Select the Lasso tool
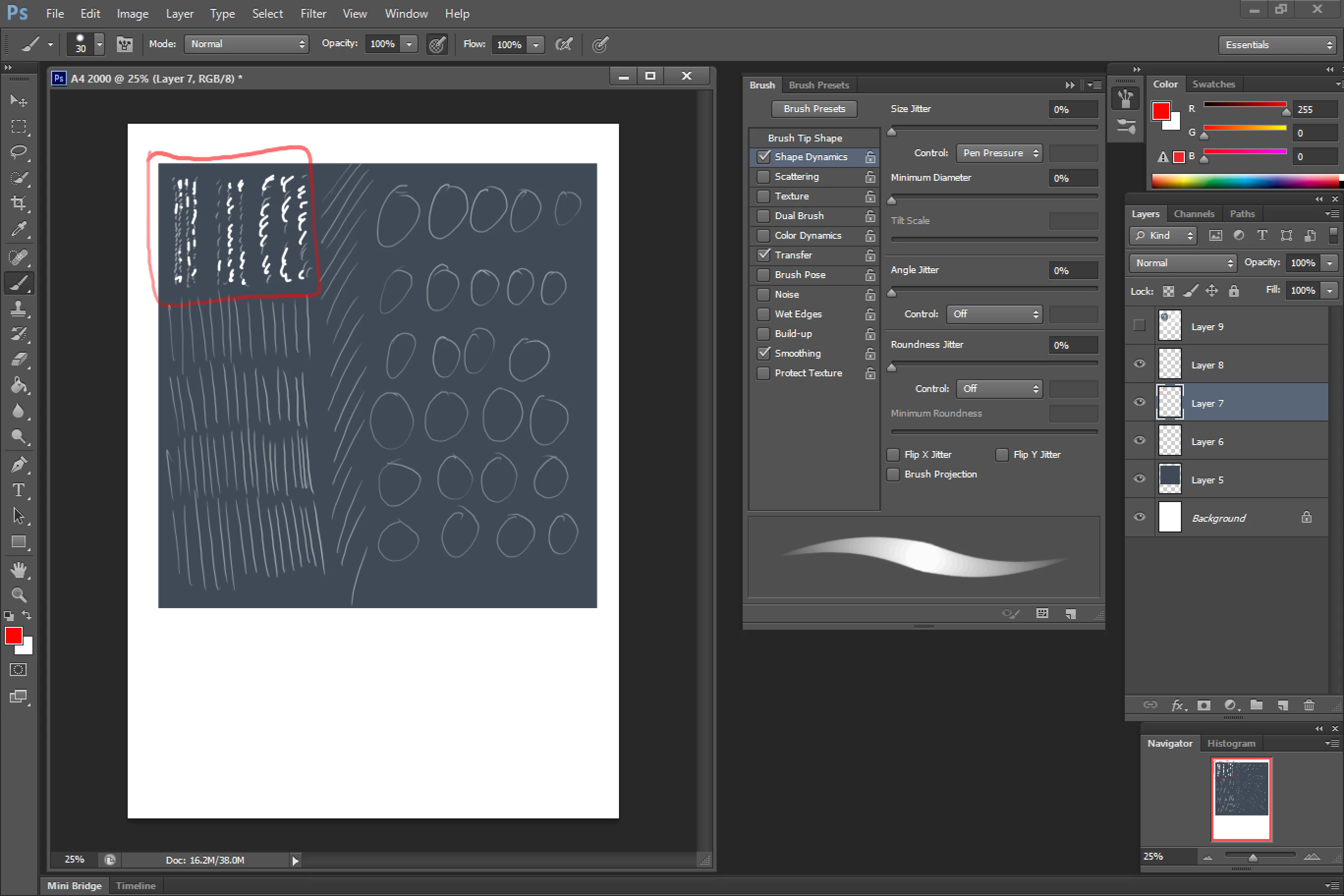Screen dimensions: 1344x896 point(18,152)
